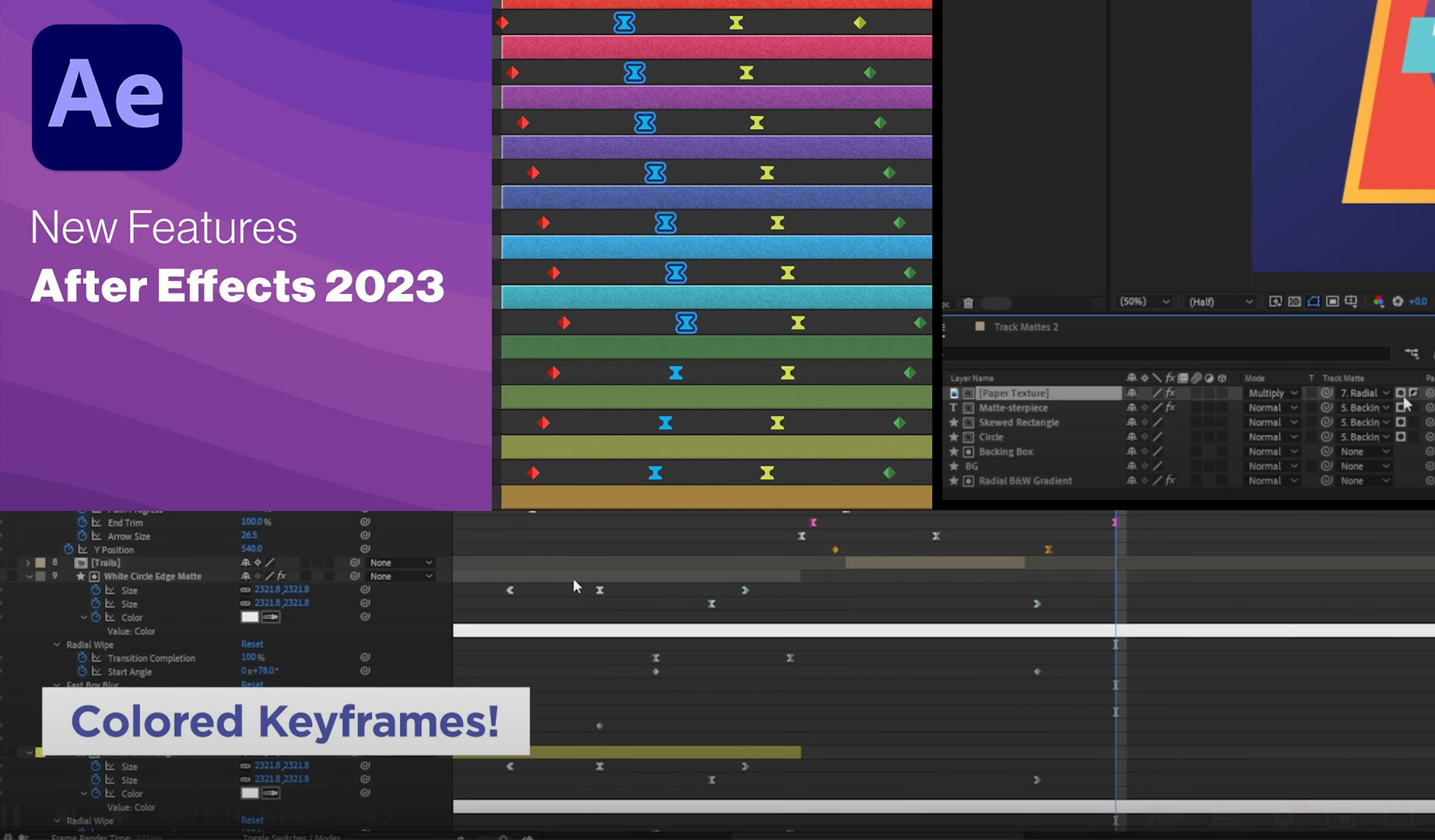Click the white Color swatch

[x=250, y=617]
